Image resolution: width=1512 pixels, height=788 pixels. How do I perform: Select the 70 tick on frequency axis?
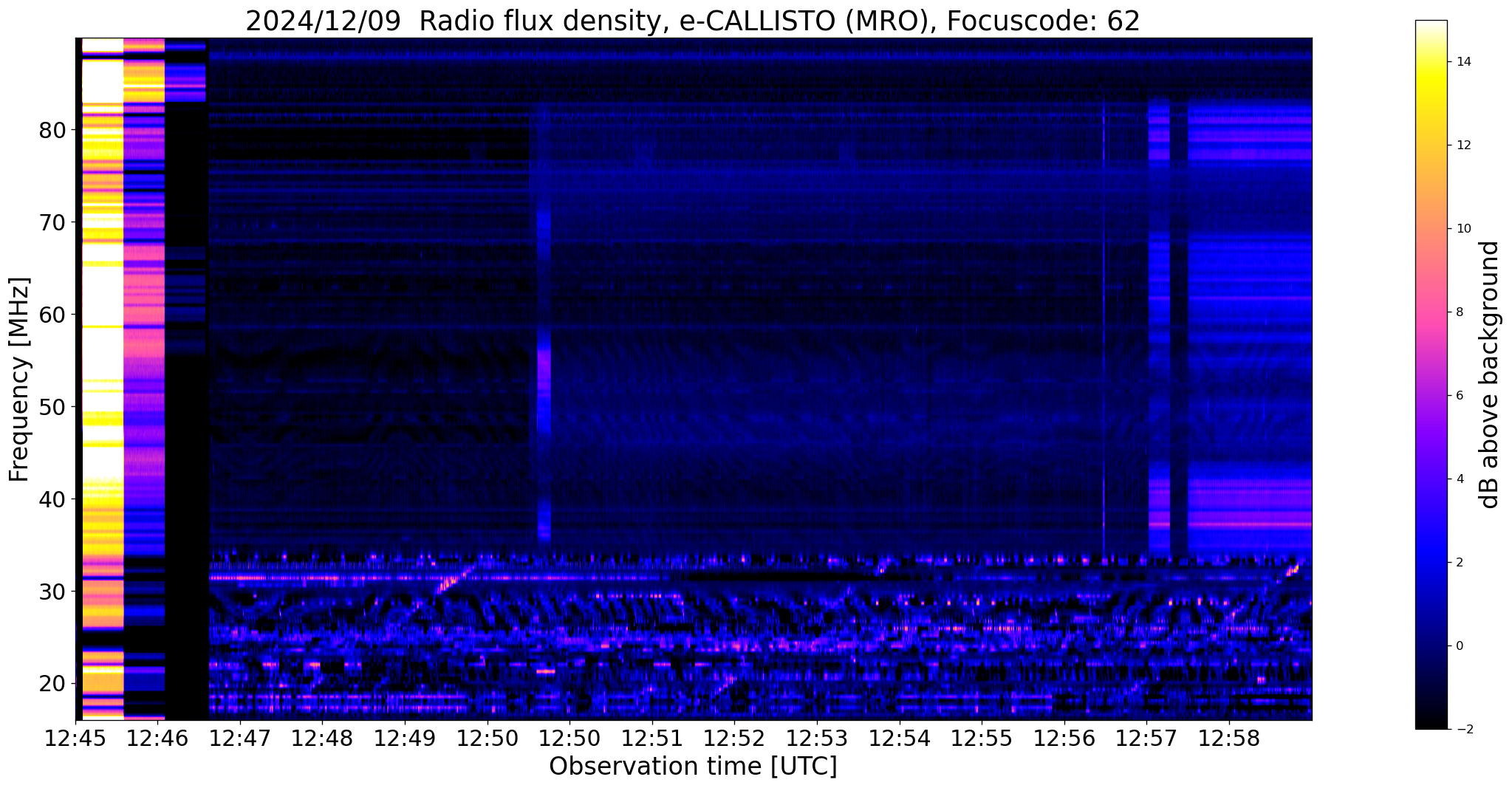point(52,222)
